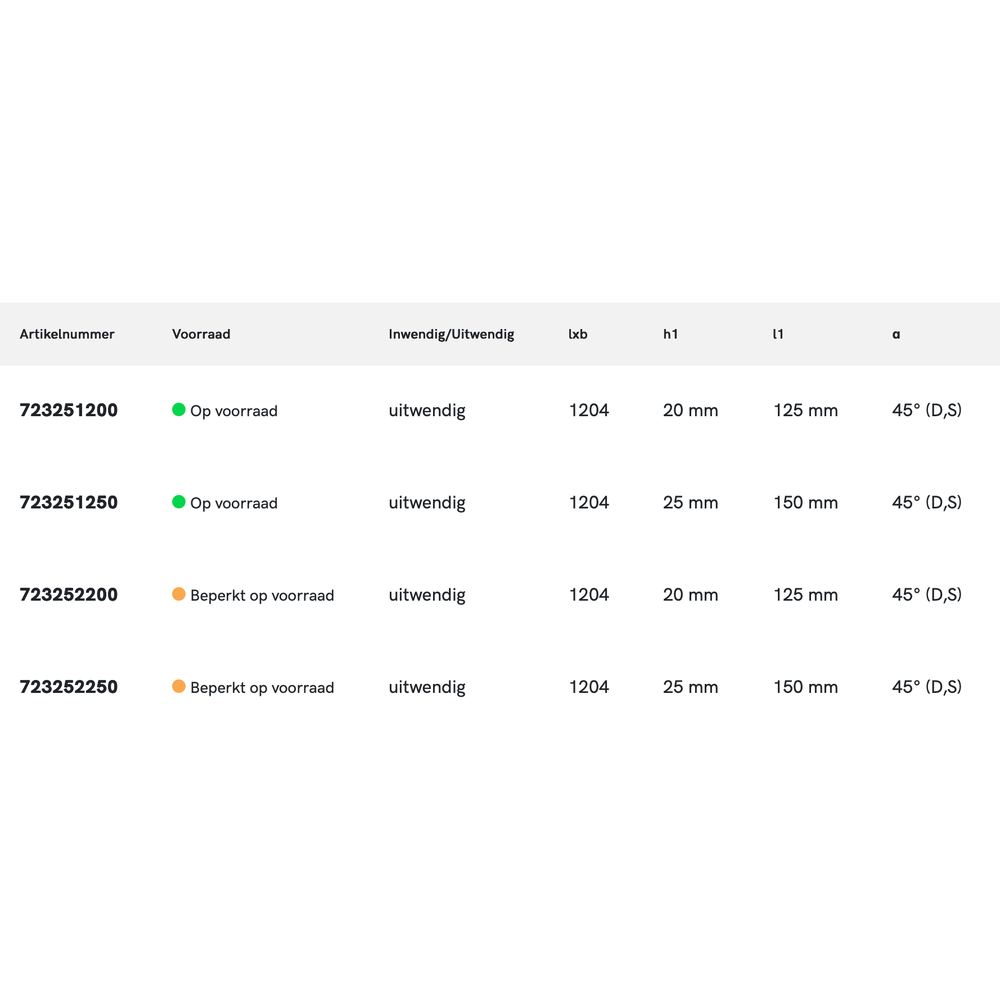Sort by the Voorraad column header
The width and height of the screenshot is (1000, 1000).
(201, 334)
